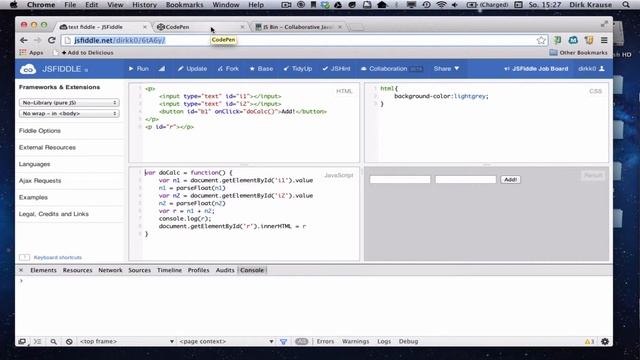Viewport: 640px width, 360px height.
Task: Open the Apple menu
Action: tap(13, 5)
